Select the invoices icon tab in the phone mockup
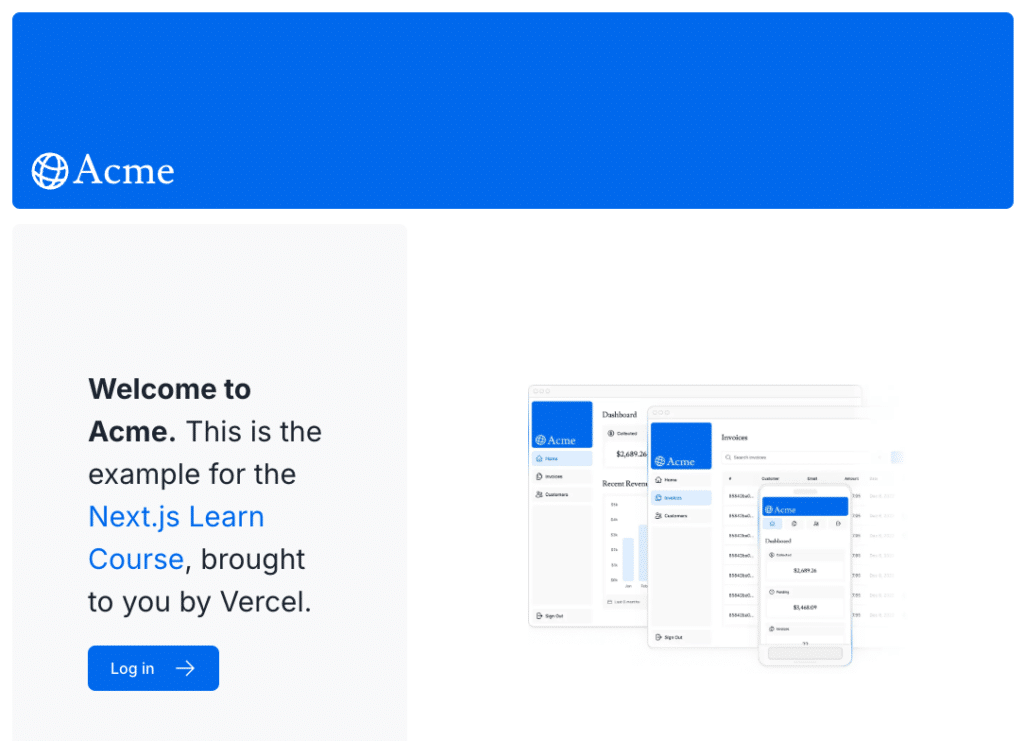 794,523
